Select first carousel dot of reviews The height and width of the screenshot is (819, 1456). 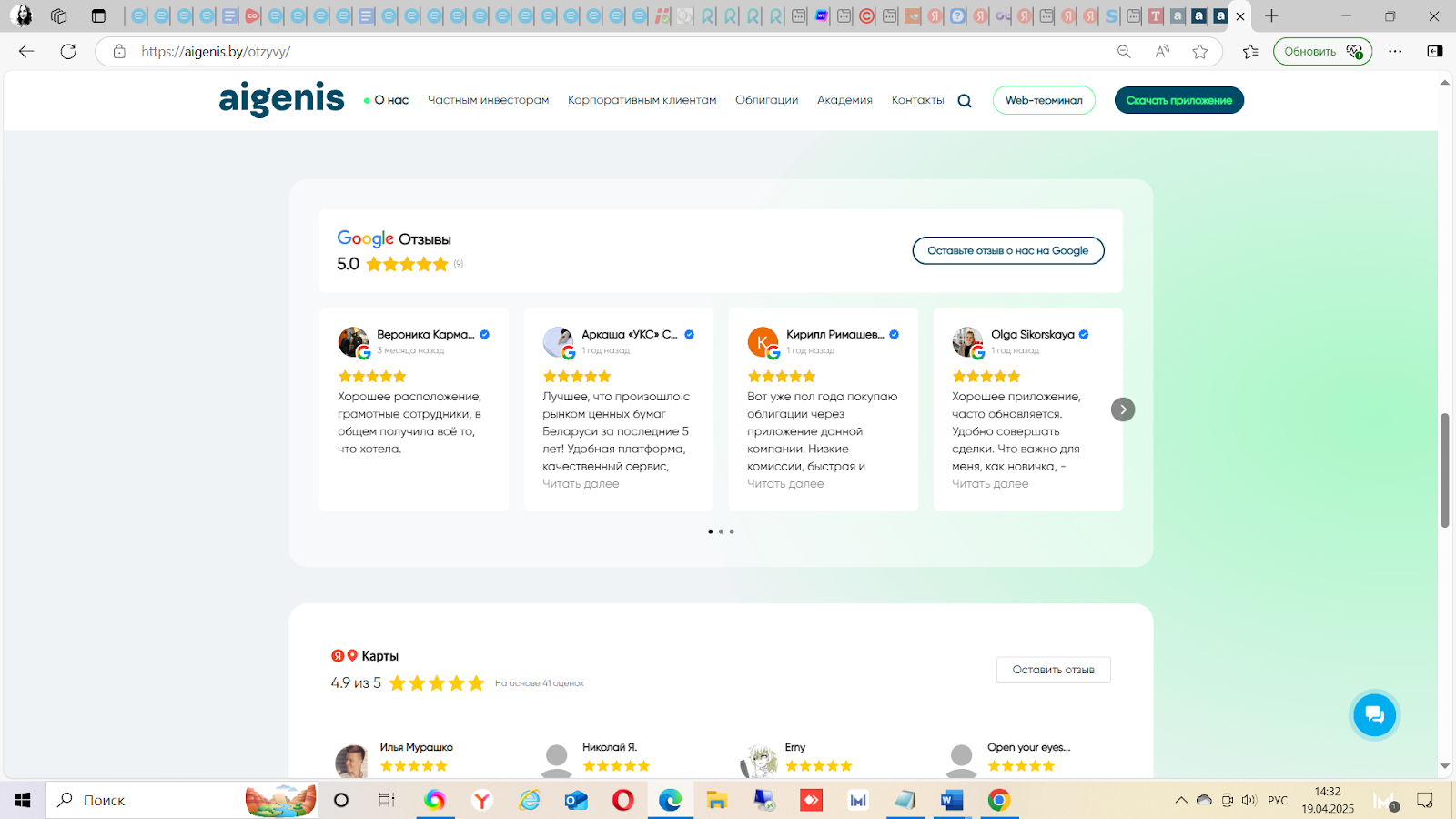(710, 531)
